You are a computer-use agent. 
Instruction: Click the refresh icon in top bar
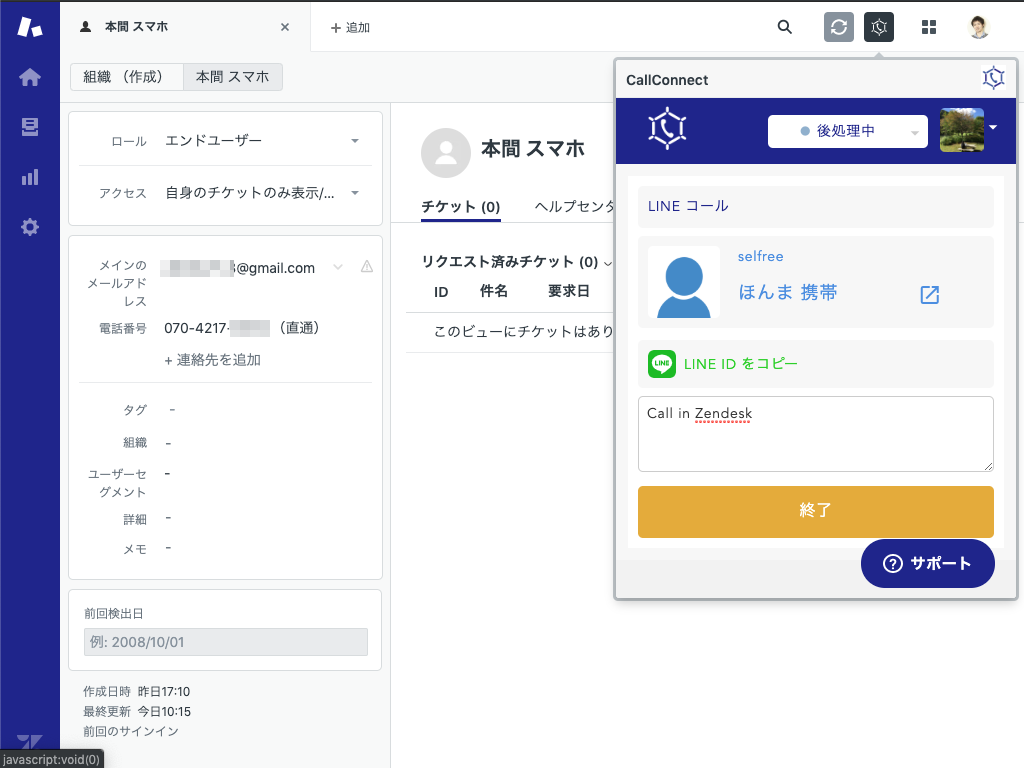(839, 27)
